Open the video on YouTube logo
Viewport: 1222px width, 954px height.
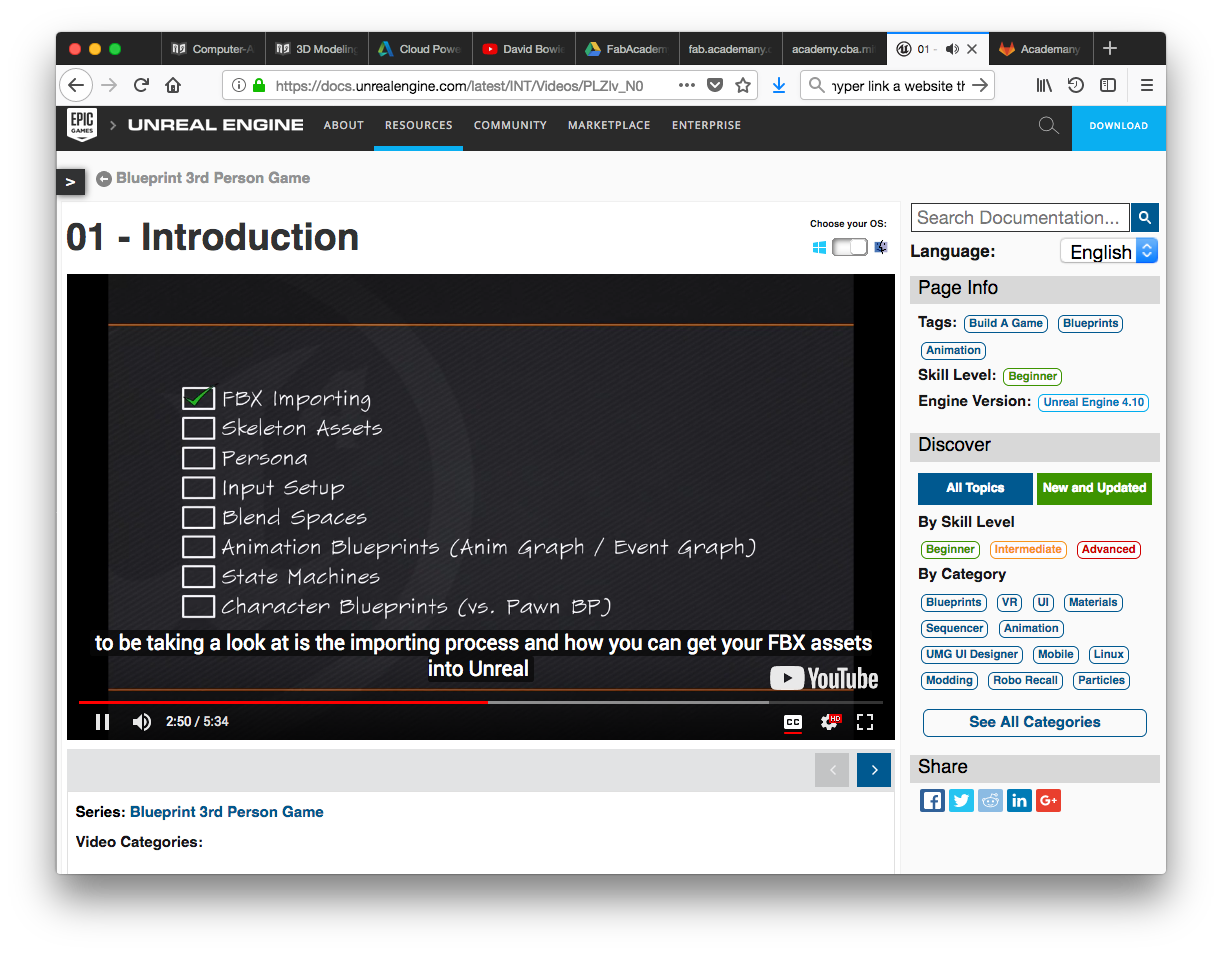824,678
